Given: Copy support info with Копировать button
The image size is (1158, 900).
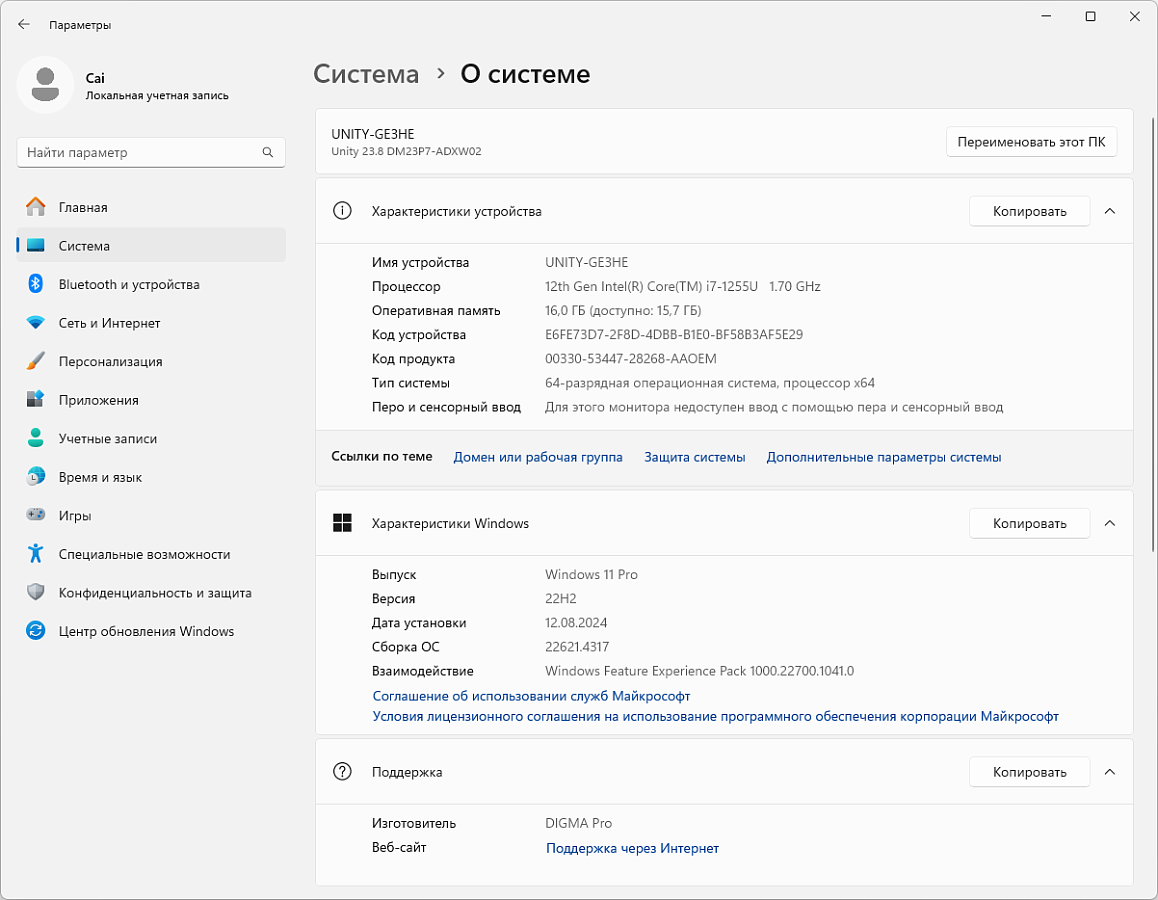Looking at the screenshot, I should tap(1029, 772).
